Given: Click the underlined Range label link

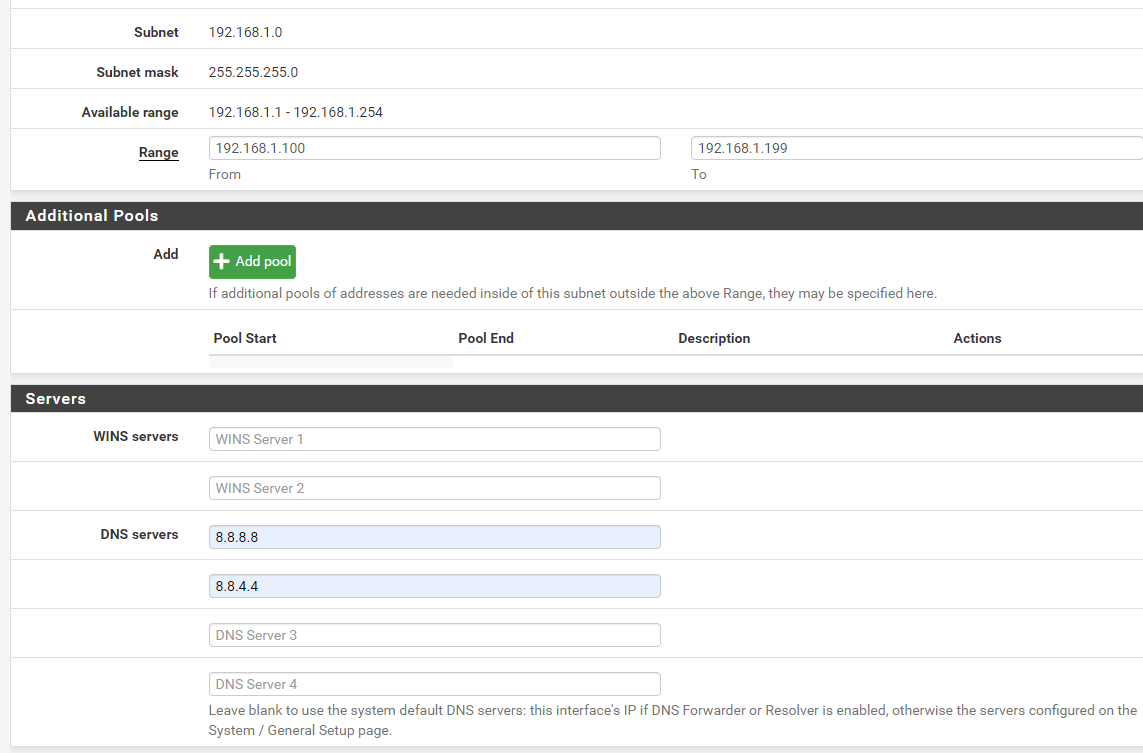Looking at the screenshot, I should coord(159,152).
